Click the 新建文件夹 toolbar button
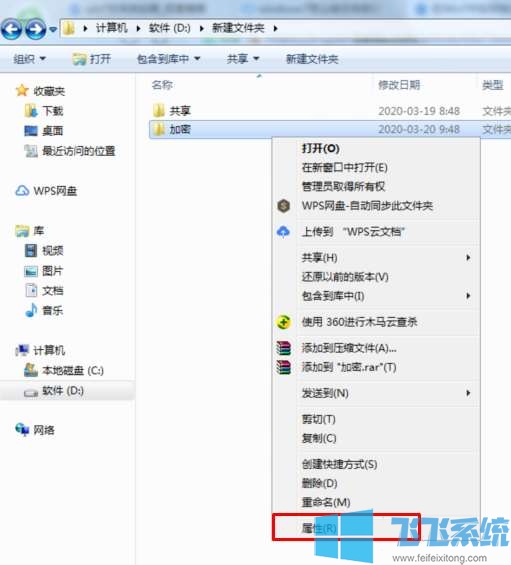This screenshot has width=511, height=565. (x=312, y=59)
